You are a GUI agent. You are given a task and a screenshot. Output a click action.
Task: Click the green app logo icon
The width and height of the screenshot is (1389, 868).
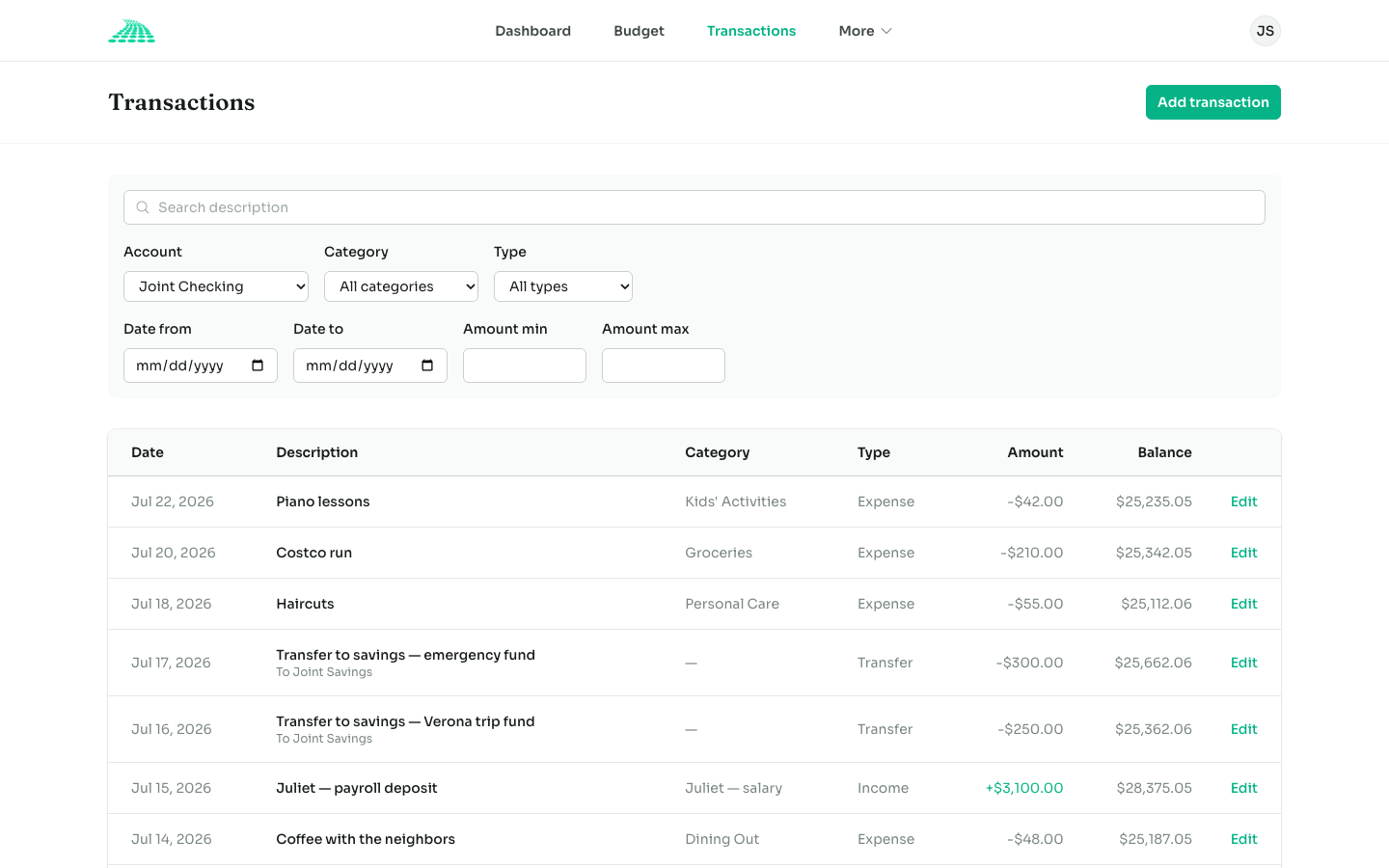point(131,31)
